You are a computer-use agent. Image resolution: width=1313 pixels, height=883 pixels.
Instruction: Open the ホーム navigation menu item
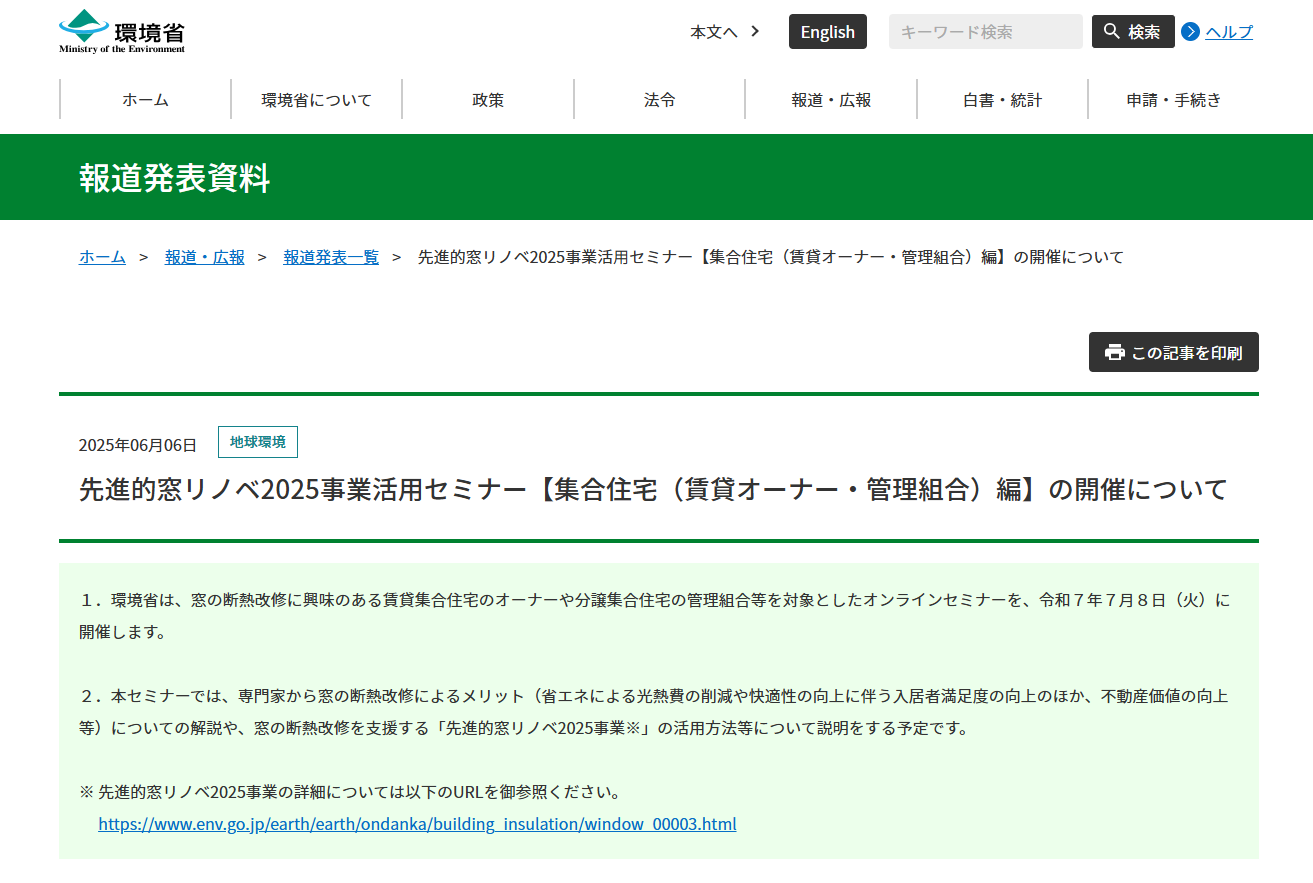tap(145, 99)
